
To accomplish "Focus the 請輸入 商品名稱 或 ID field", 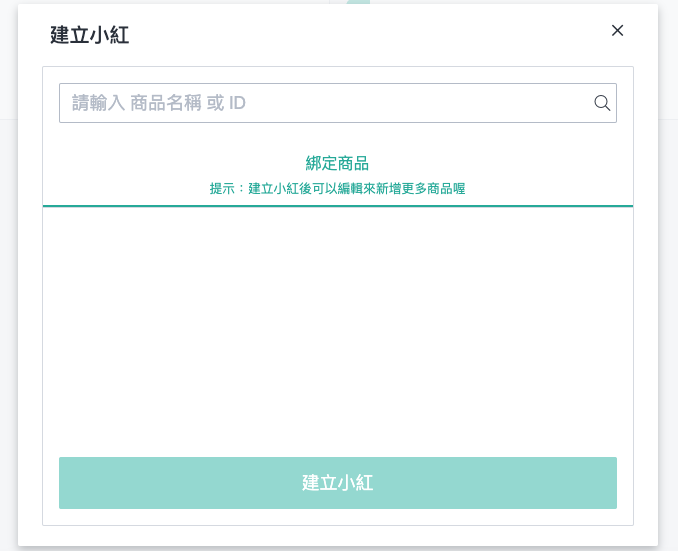I will click(x=338, y=103).
